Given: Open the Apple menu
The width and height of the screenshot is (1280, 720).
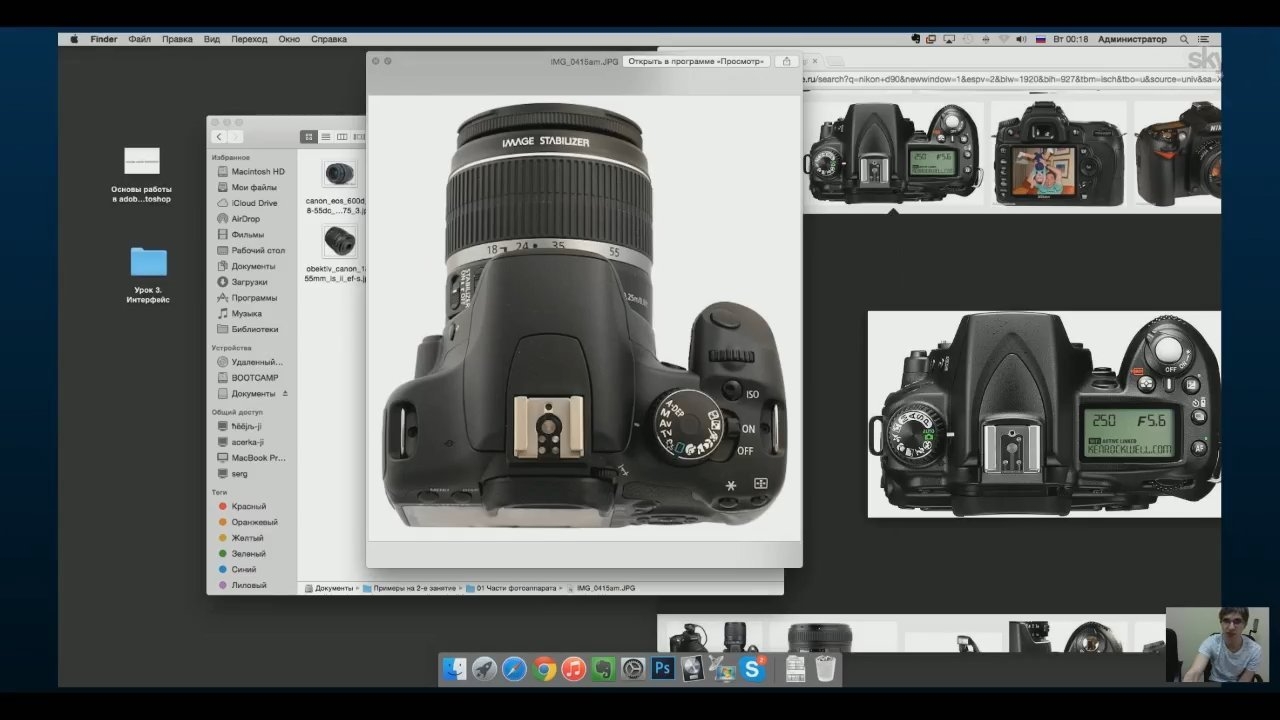Looking at the screenshot, I should tap(74, 39).
